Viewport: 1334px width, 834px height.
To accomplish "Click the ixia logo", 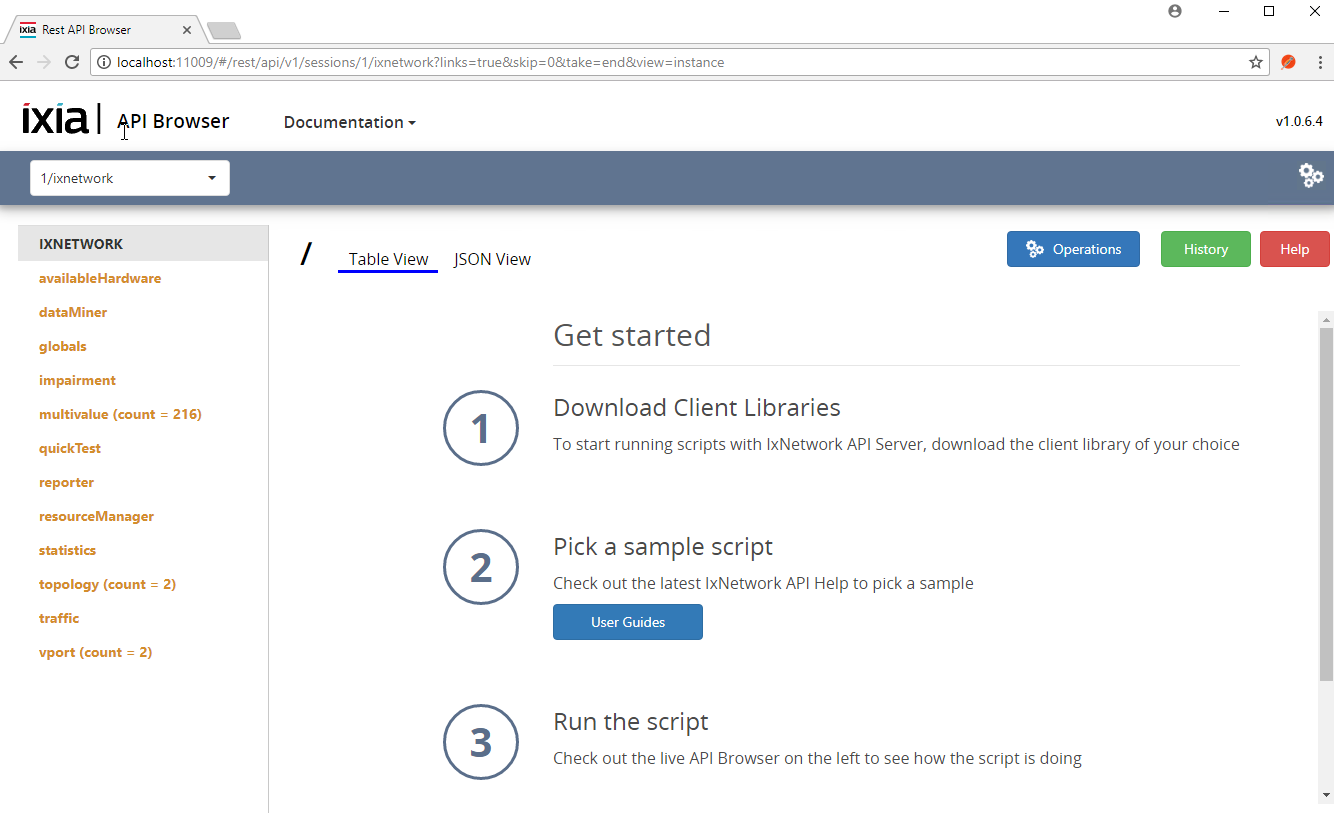I will click(55, 118).
